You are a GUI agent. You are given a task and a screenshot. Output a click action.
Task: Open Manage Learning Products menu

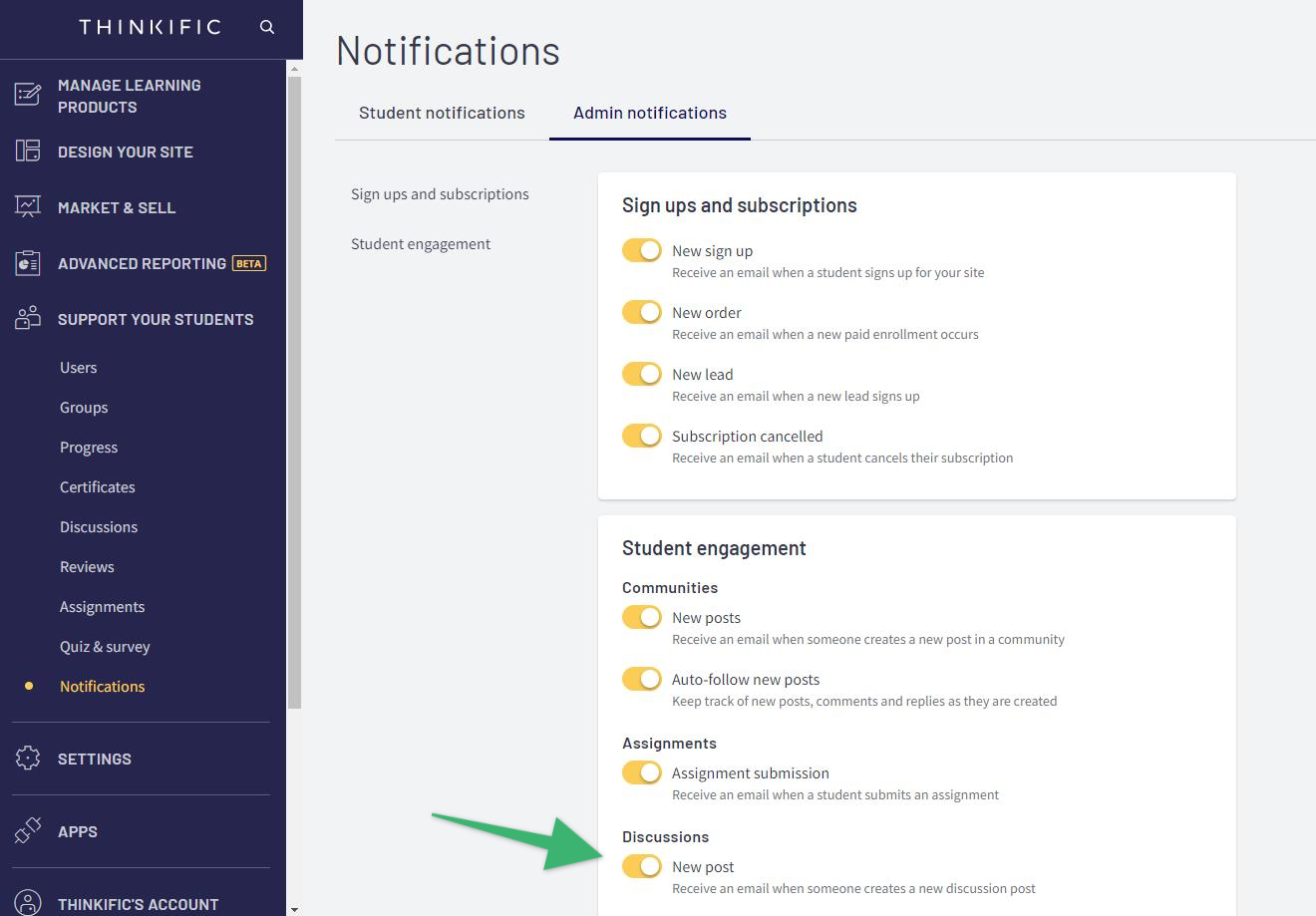tap(129, 96)
